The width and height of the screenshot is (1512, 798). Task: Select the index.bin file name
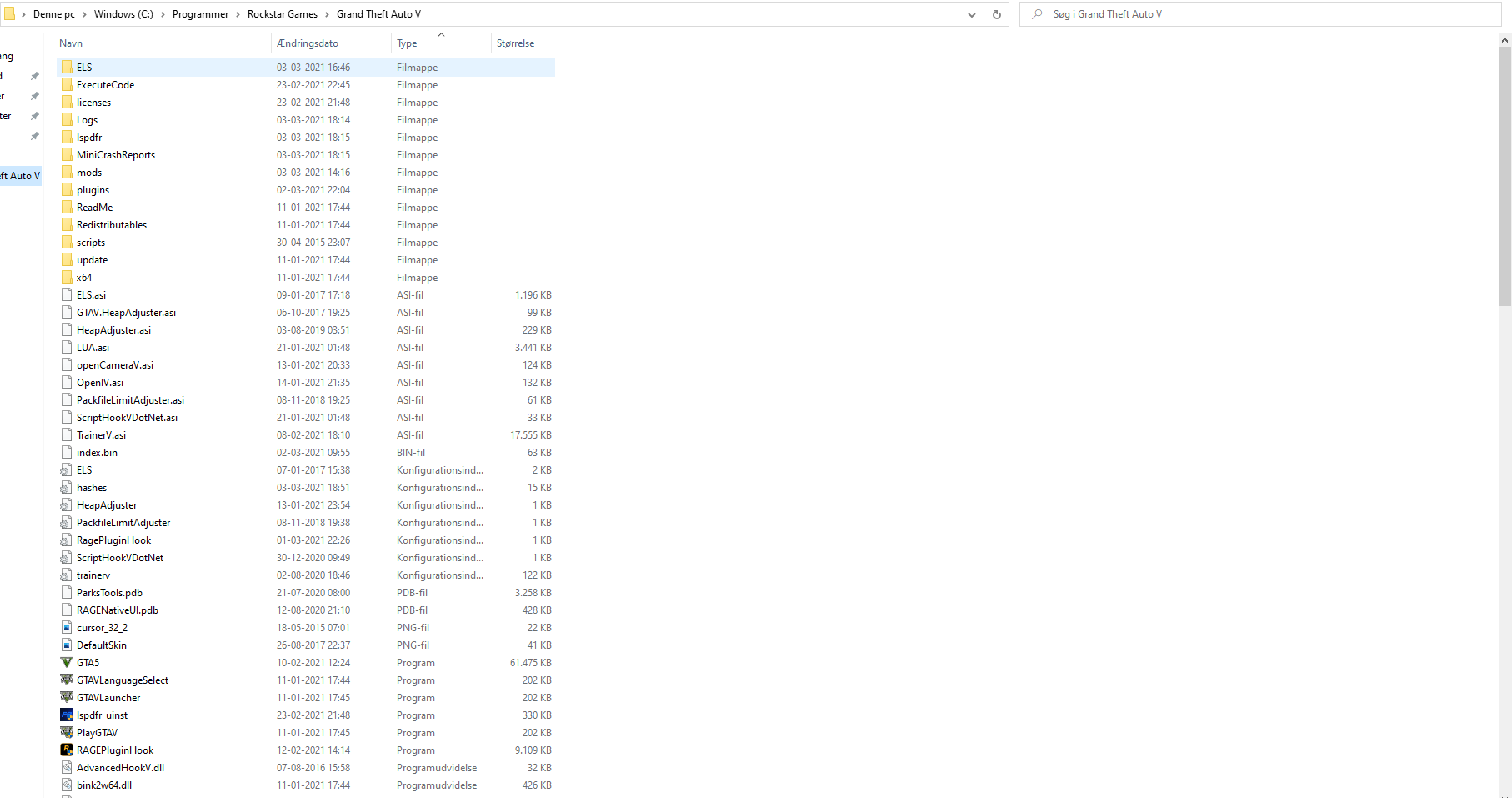98,453
